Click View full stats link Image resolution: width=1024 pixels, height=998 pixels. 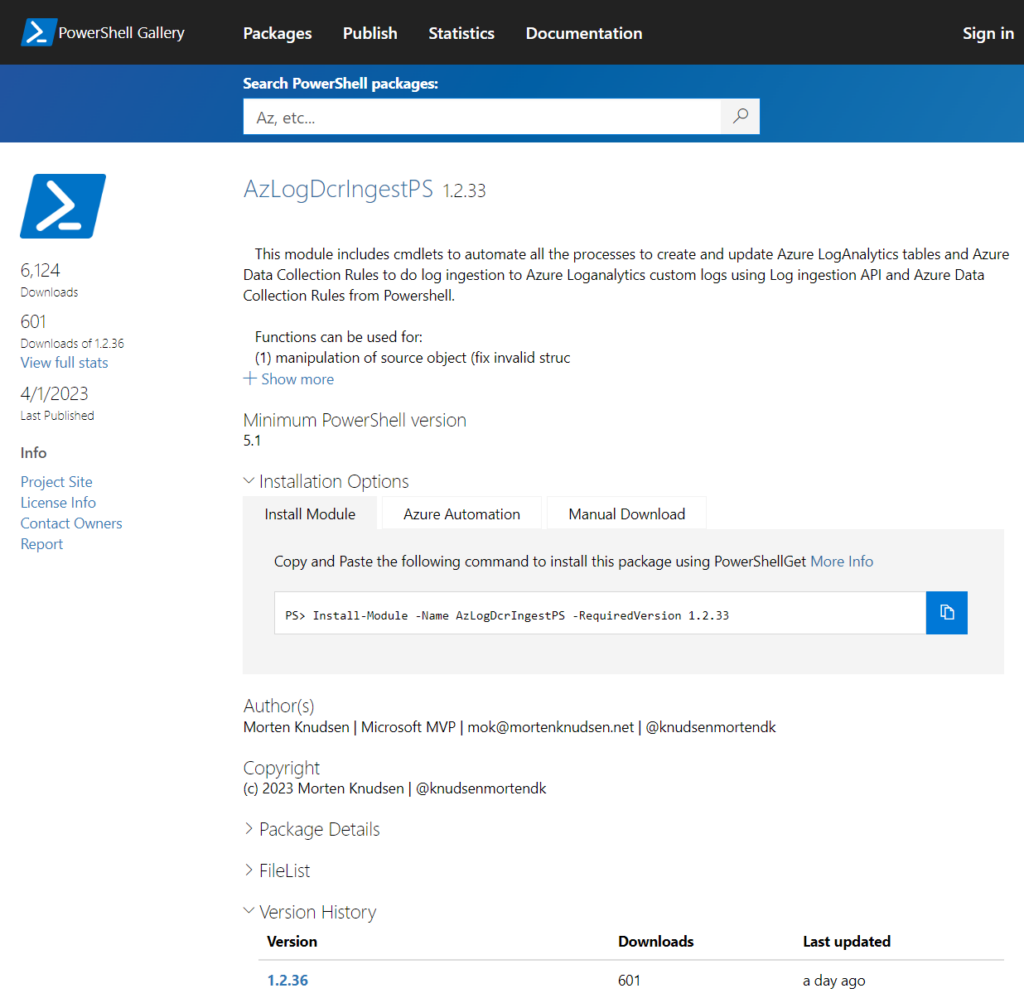64,362
